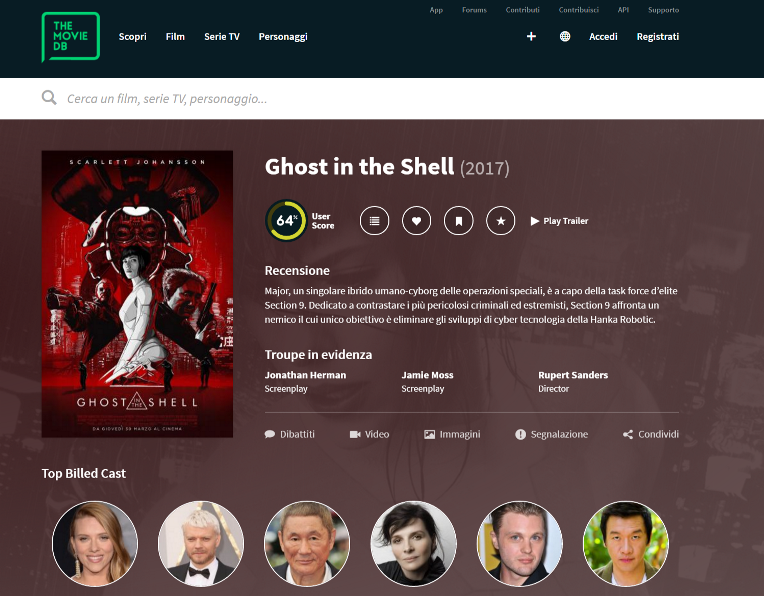Click the Troupe in evidenza heading
The width and height of the screenshot is (764, 600).
tap(318, 354)
